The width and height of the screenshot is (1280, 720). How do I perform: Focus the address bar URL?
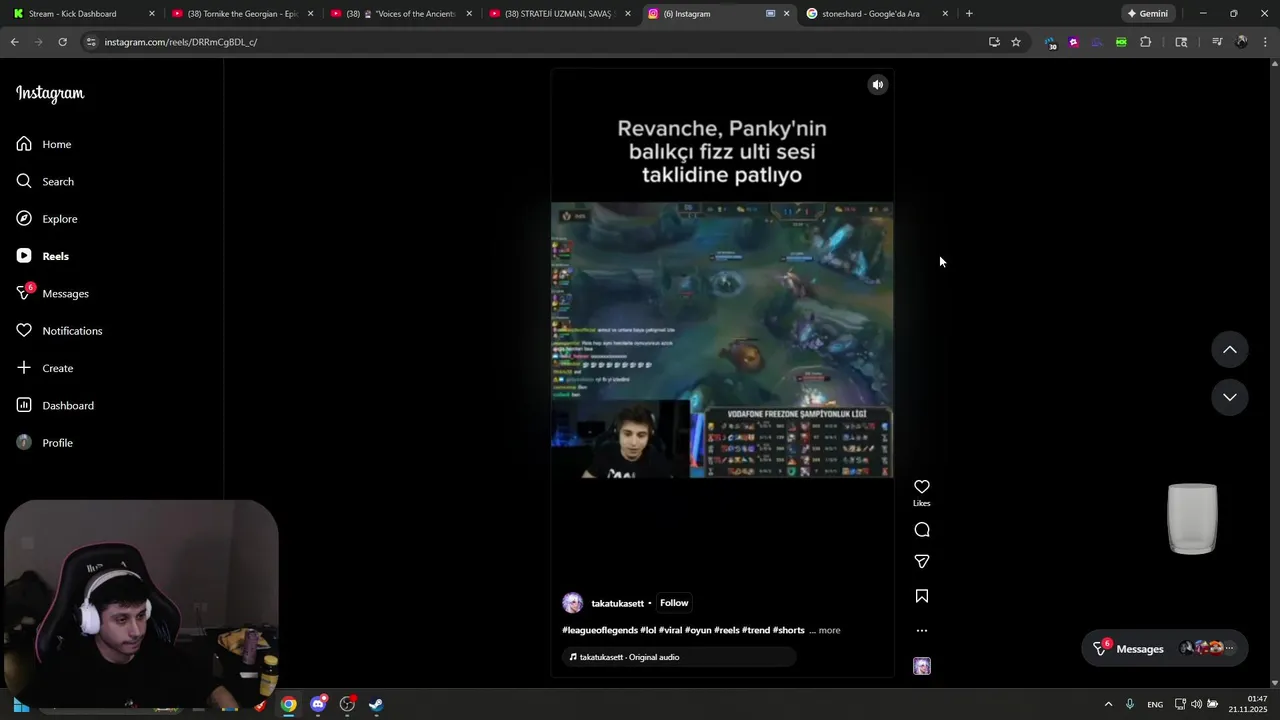click(x=181, y=42)
